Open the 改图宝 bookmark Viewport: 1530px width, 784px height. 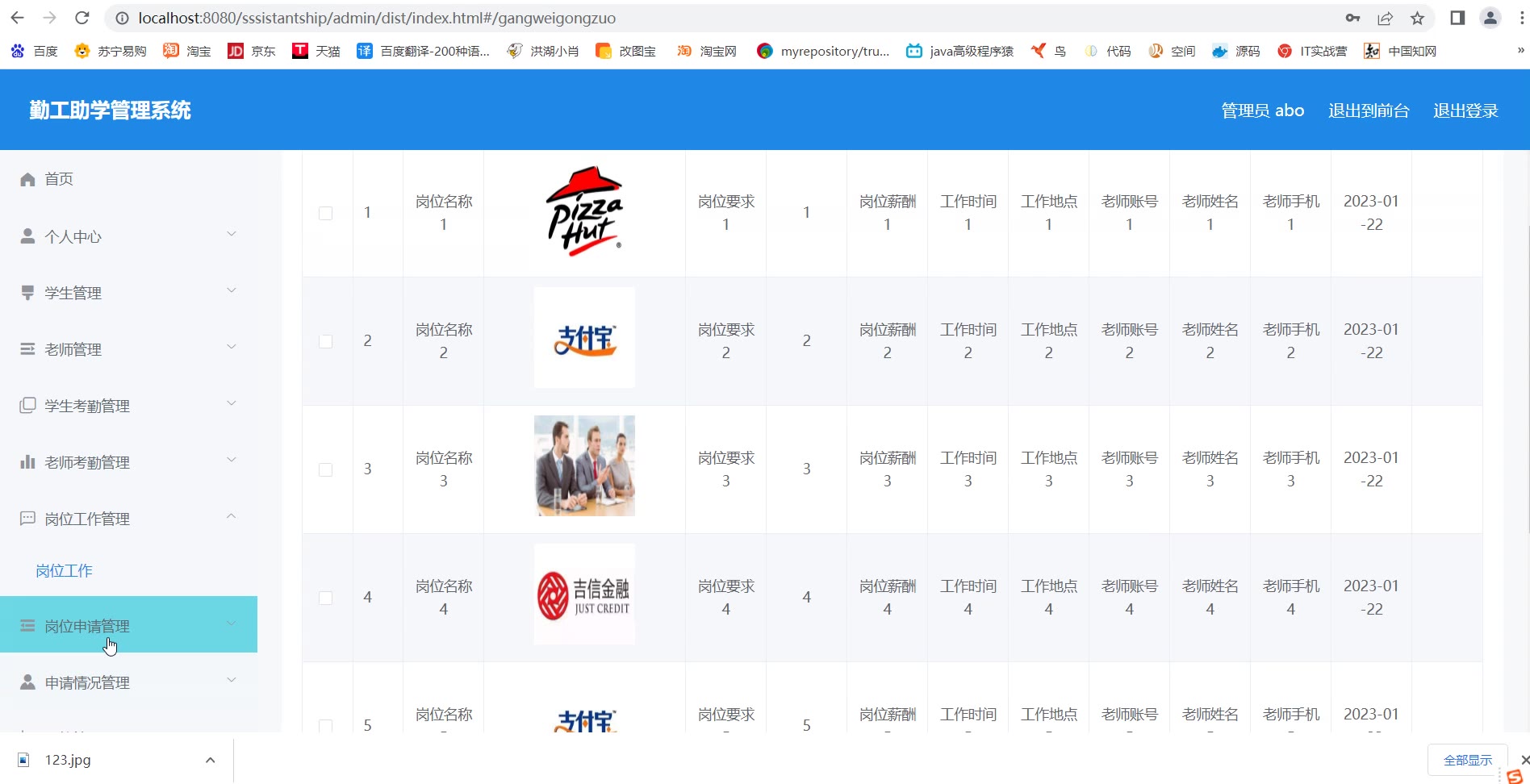pyautogui.click(x=625, y=51)
